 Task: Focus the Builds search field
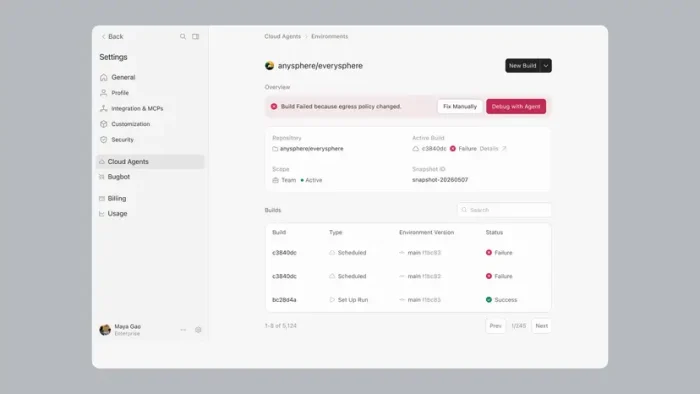[x=504, y=210]
